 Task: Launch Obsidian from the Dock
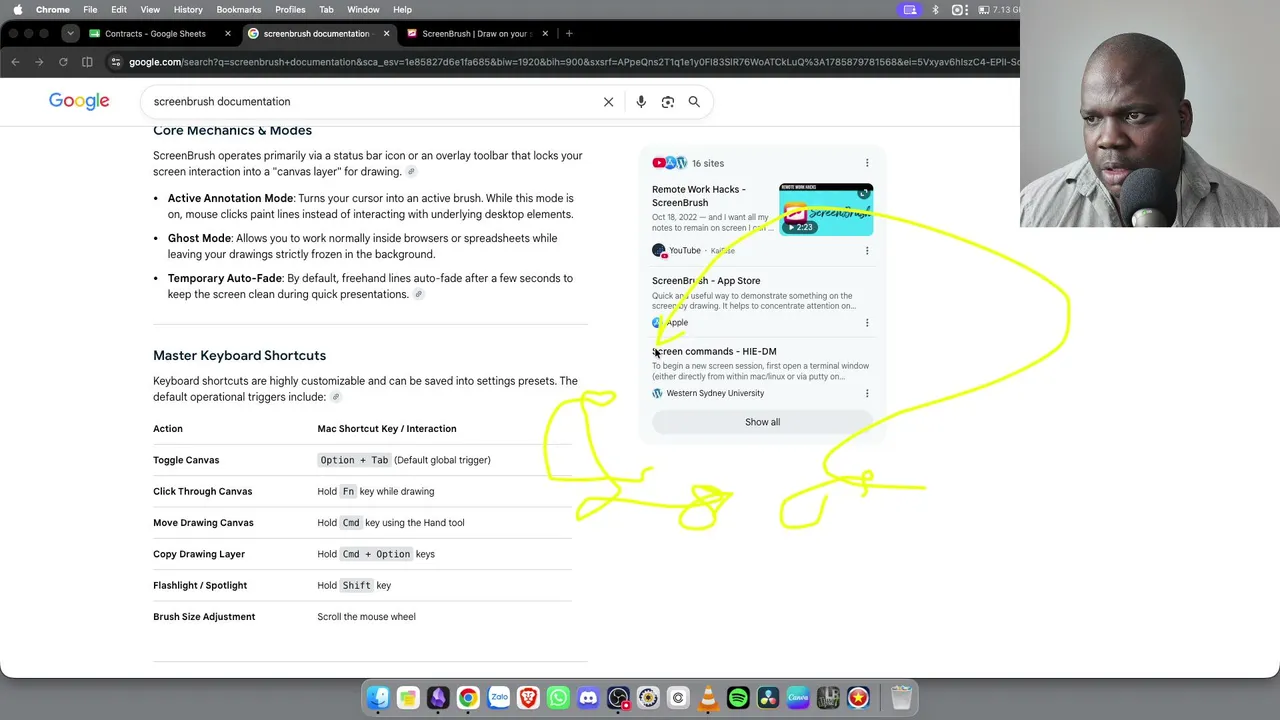438,698
